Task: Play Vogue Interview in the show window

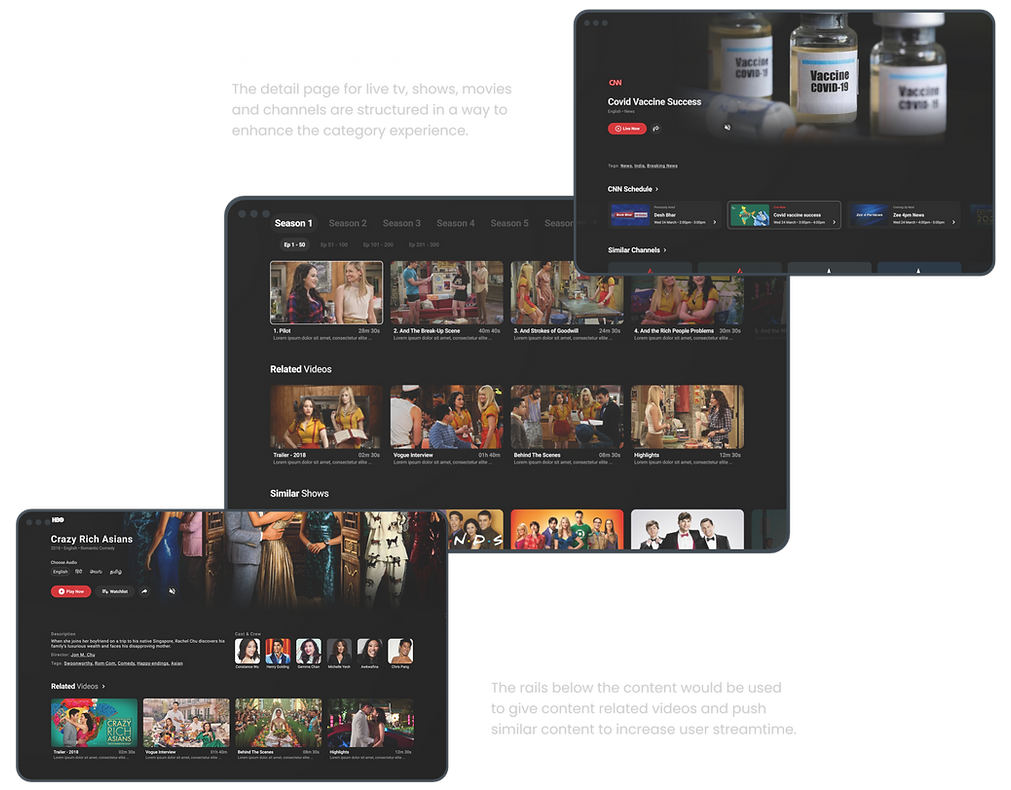Action: tap(447, 417)
